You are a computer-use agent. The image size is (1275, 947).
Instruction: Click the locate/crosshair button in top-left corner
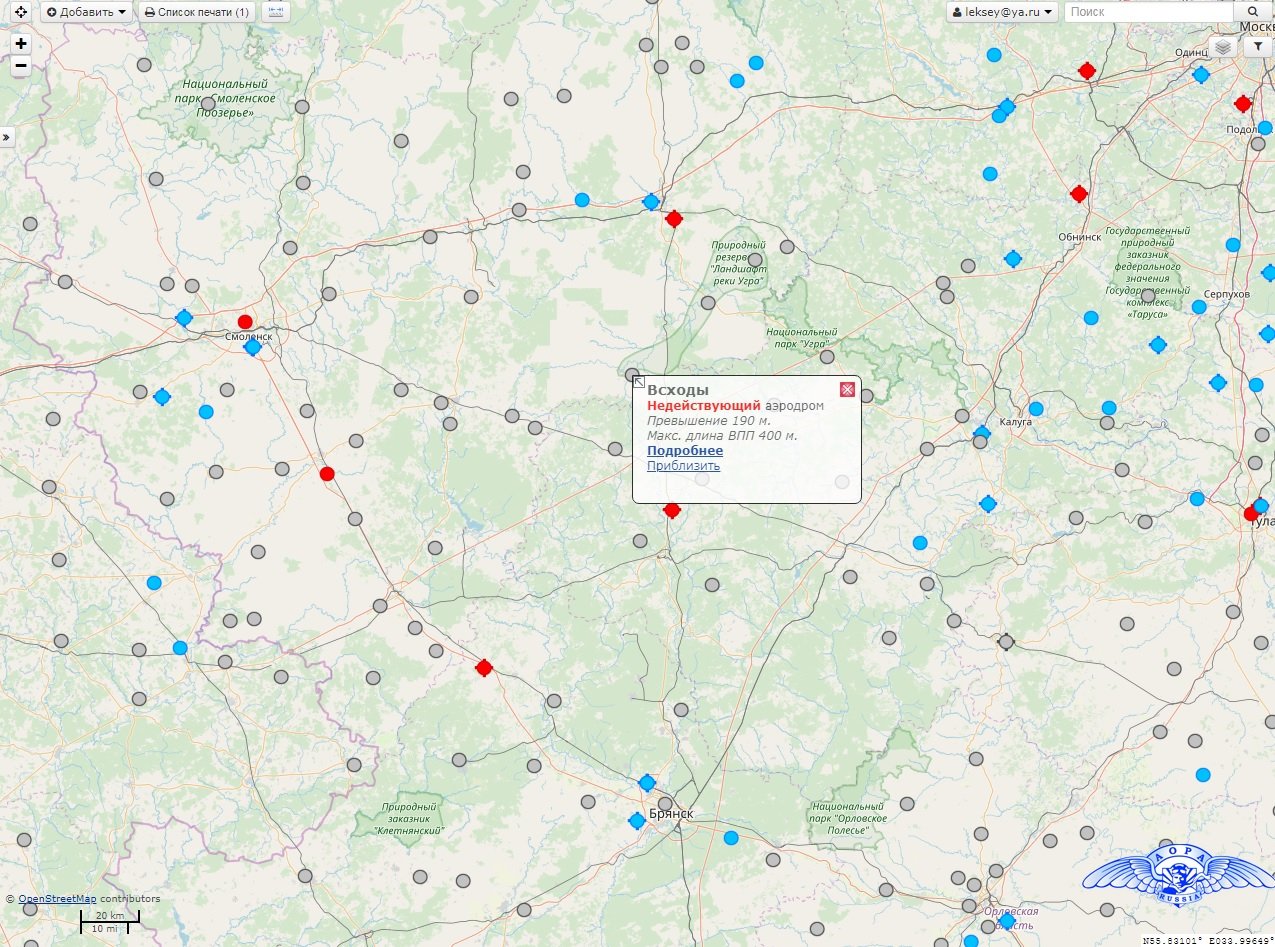click(x=20, y=12)
